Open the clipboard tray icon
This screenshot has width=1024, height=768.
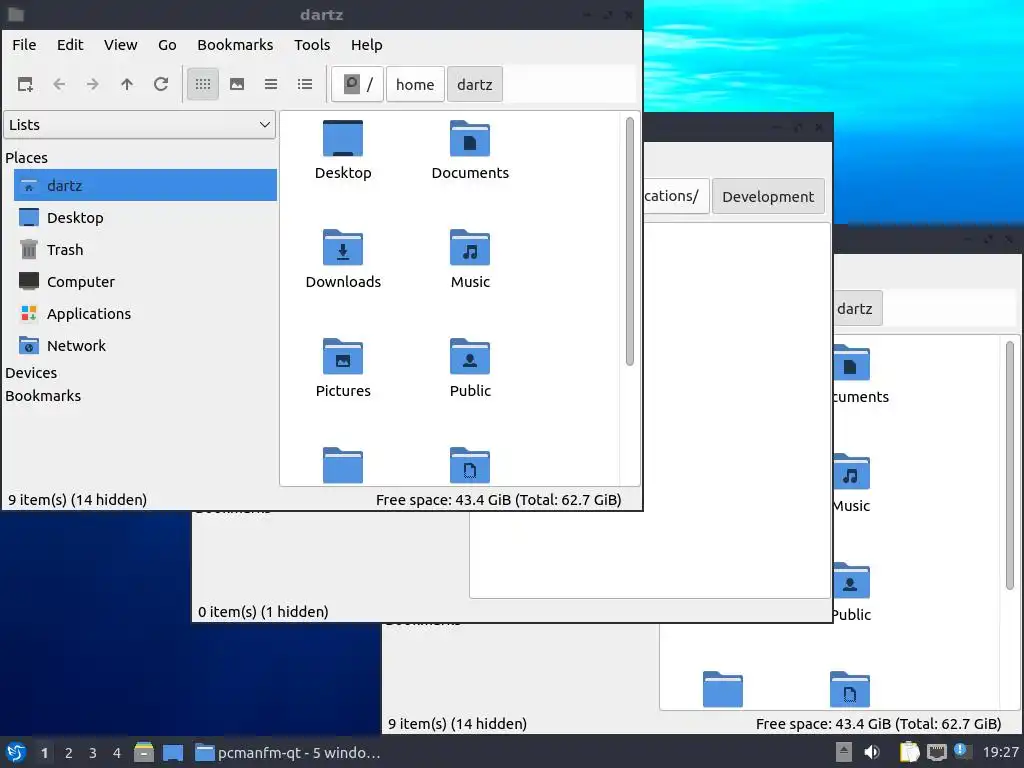[909, 752]
